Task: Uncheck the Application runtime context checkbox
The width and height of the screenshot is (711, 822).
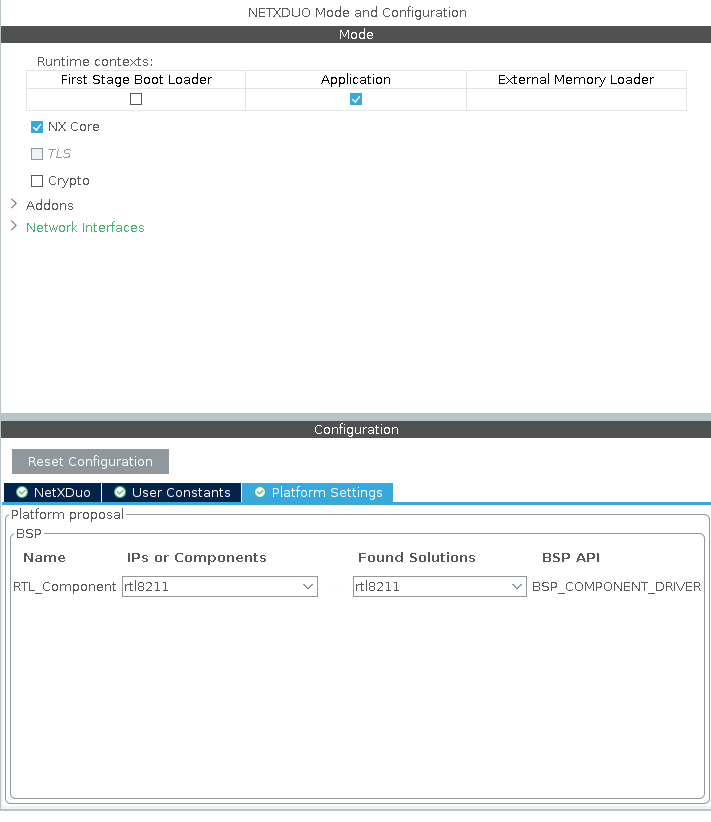Action: (x=356, y=99)
